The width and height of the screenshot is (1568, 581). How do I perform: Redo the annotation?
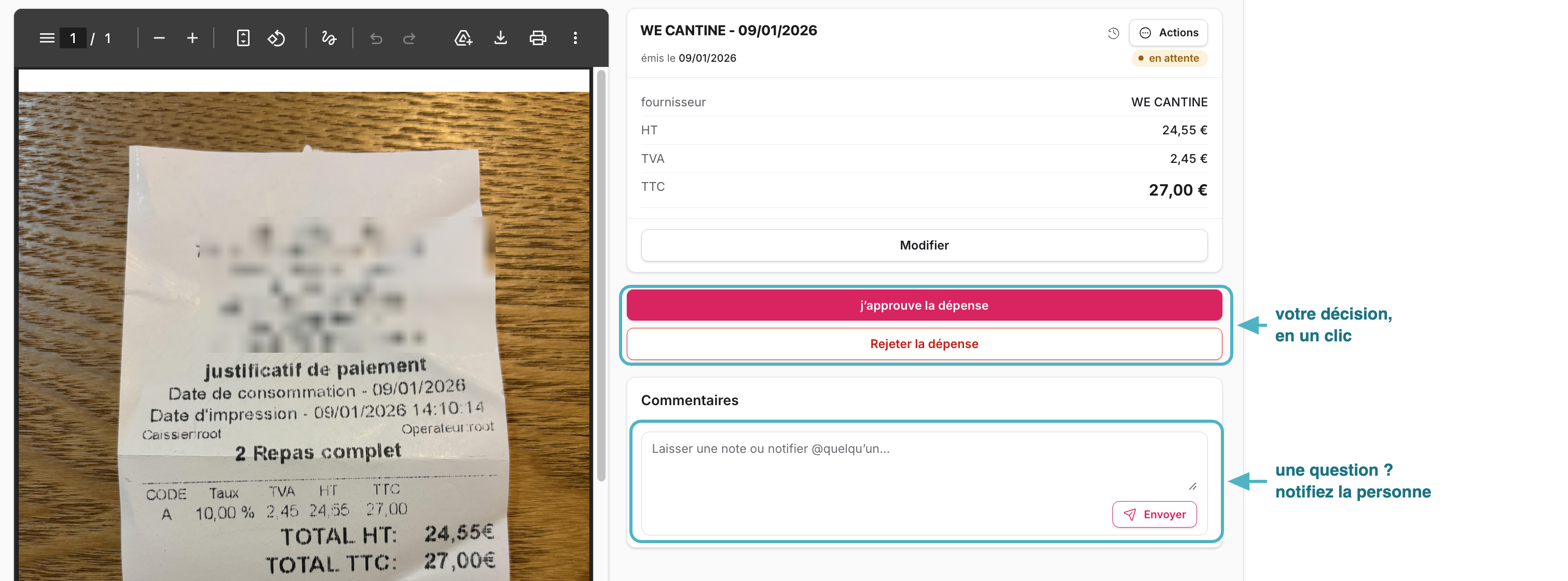[409, 38]
